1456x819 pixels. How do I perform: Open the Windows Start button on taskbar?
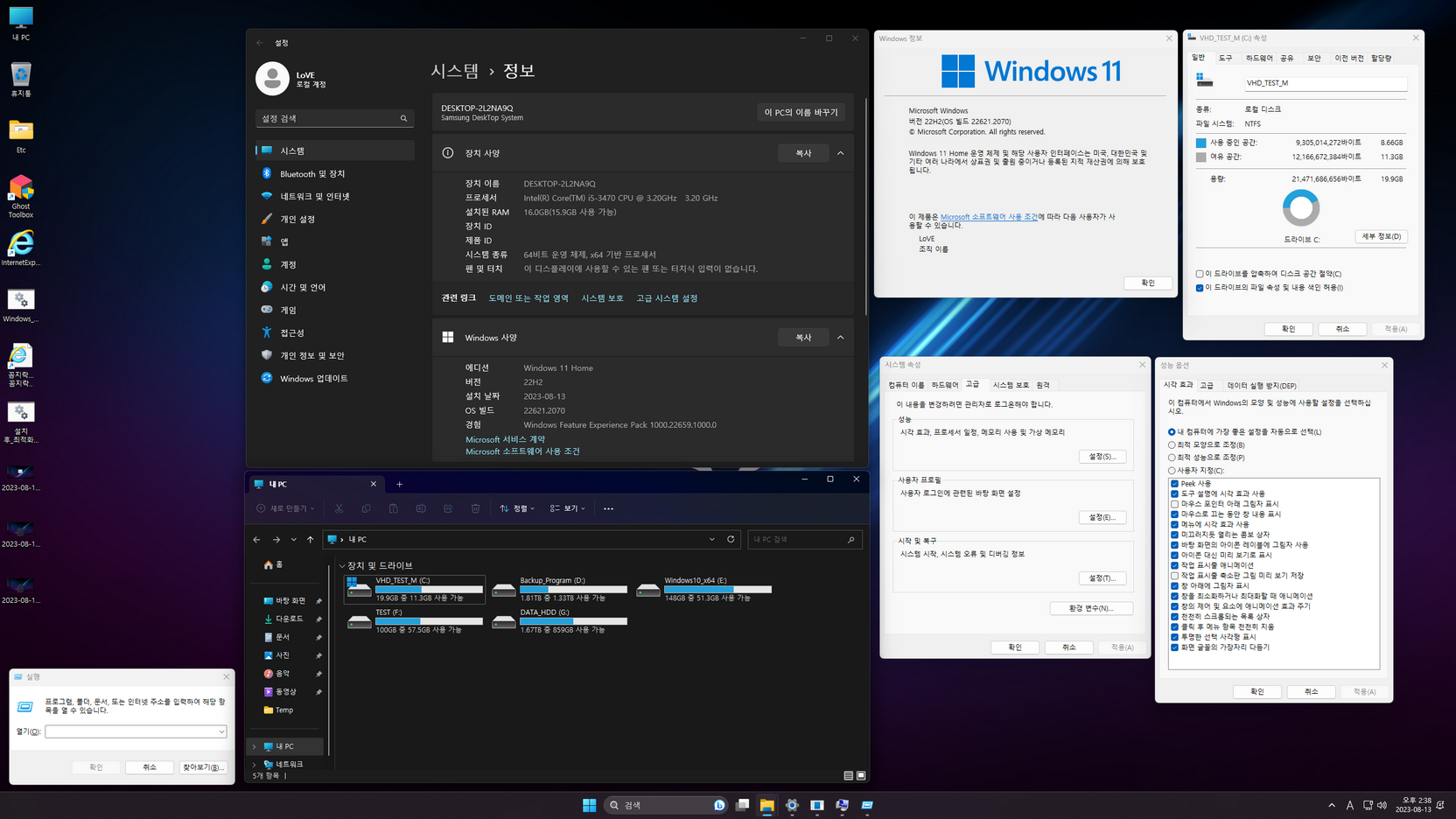[590, 805]
